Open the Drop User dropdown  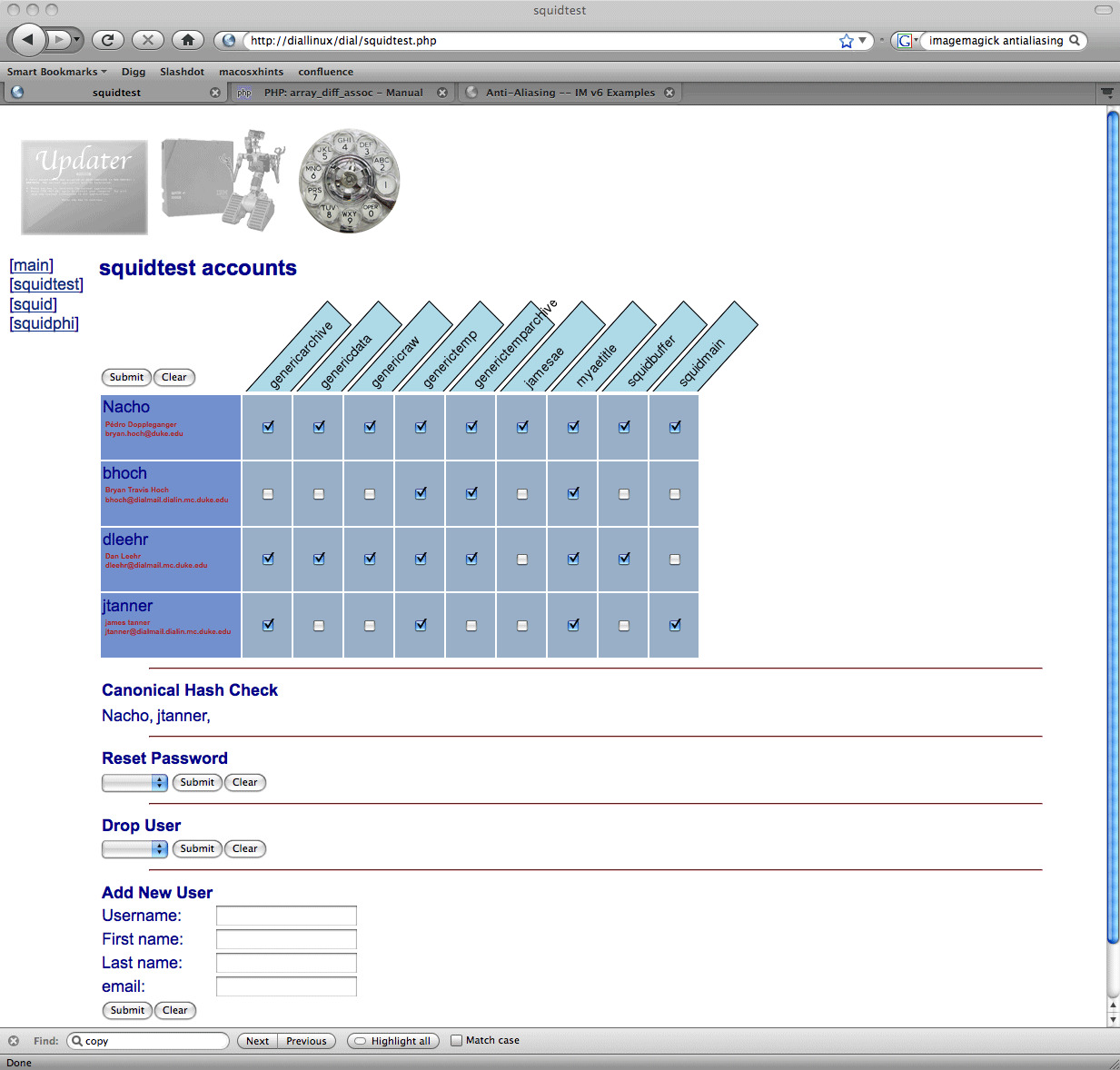tap(134, 849)
